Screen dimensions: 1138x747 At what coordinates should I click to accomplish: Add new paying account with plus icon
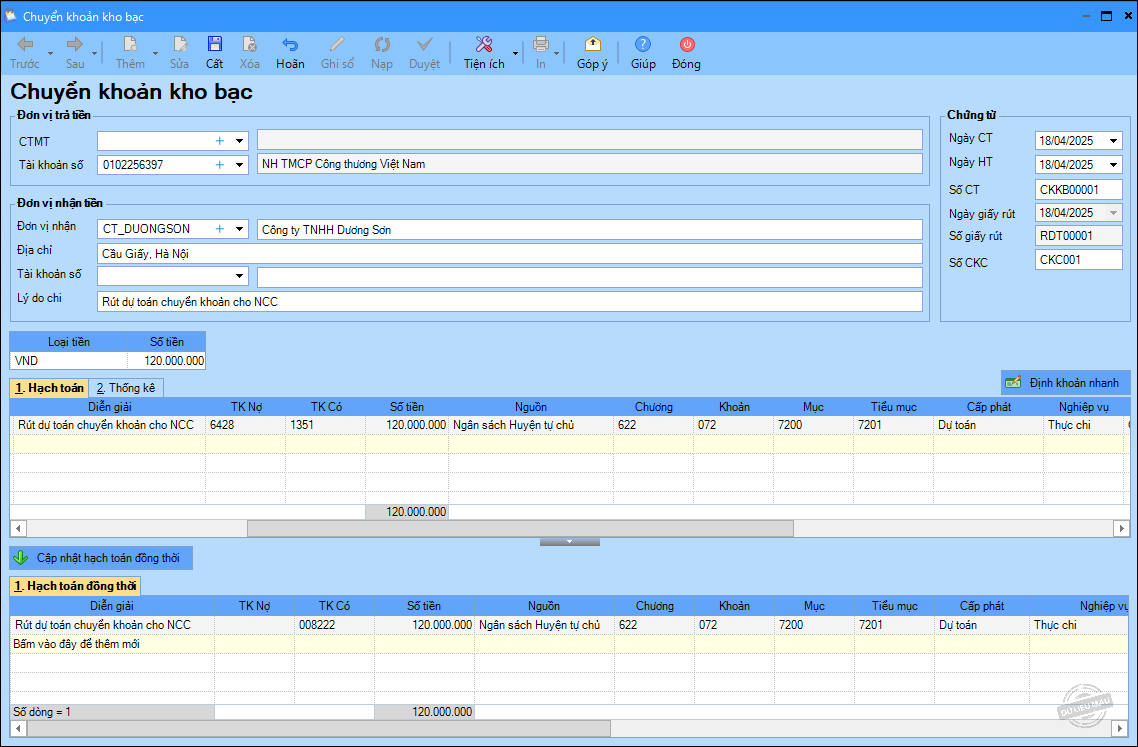(x=220, y=165)
